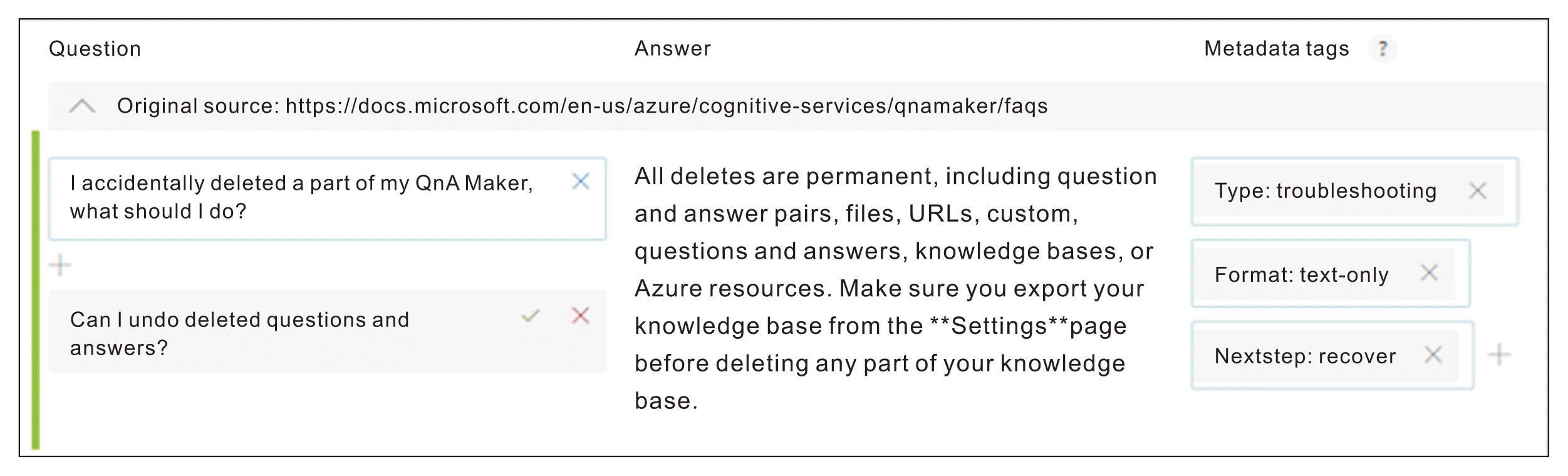1568x476 pixels.
Task: Add a new metadata tag with plus
Action: pos(1499,354)
